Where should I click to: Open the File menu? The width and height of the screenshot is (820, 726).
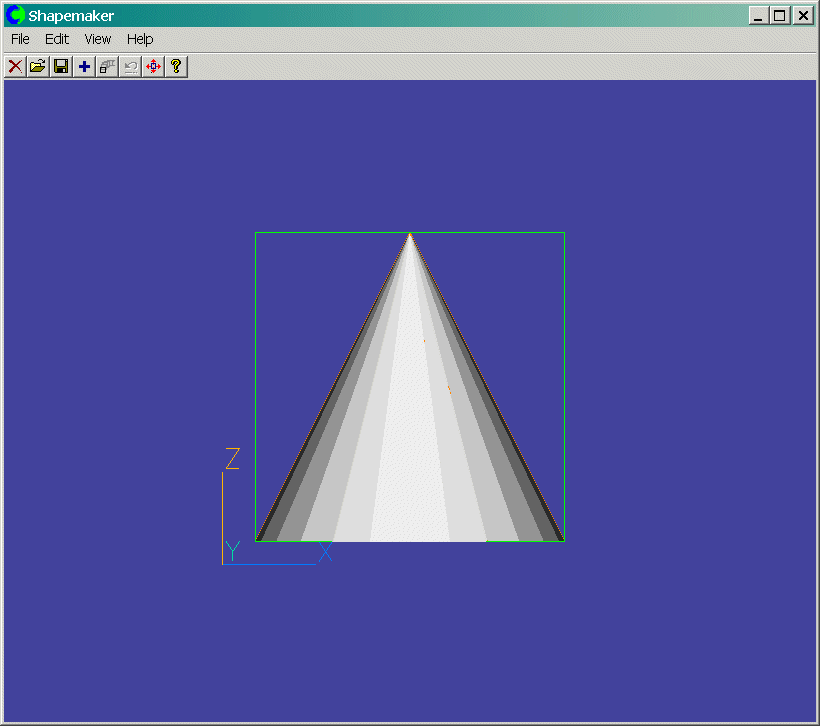tap(19, 39)
